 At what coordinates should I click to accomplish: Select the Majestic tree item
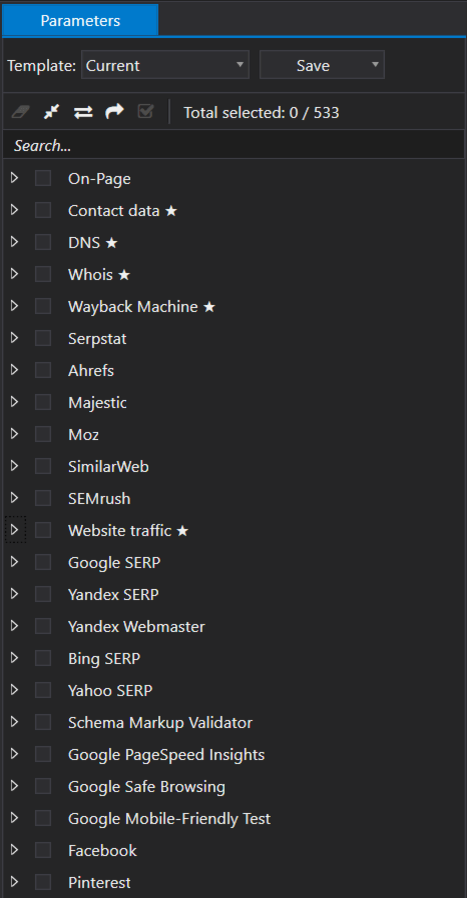97,403
